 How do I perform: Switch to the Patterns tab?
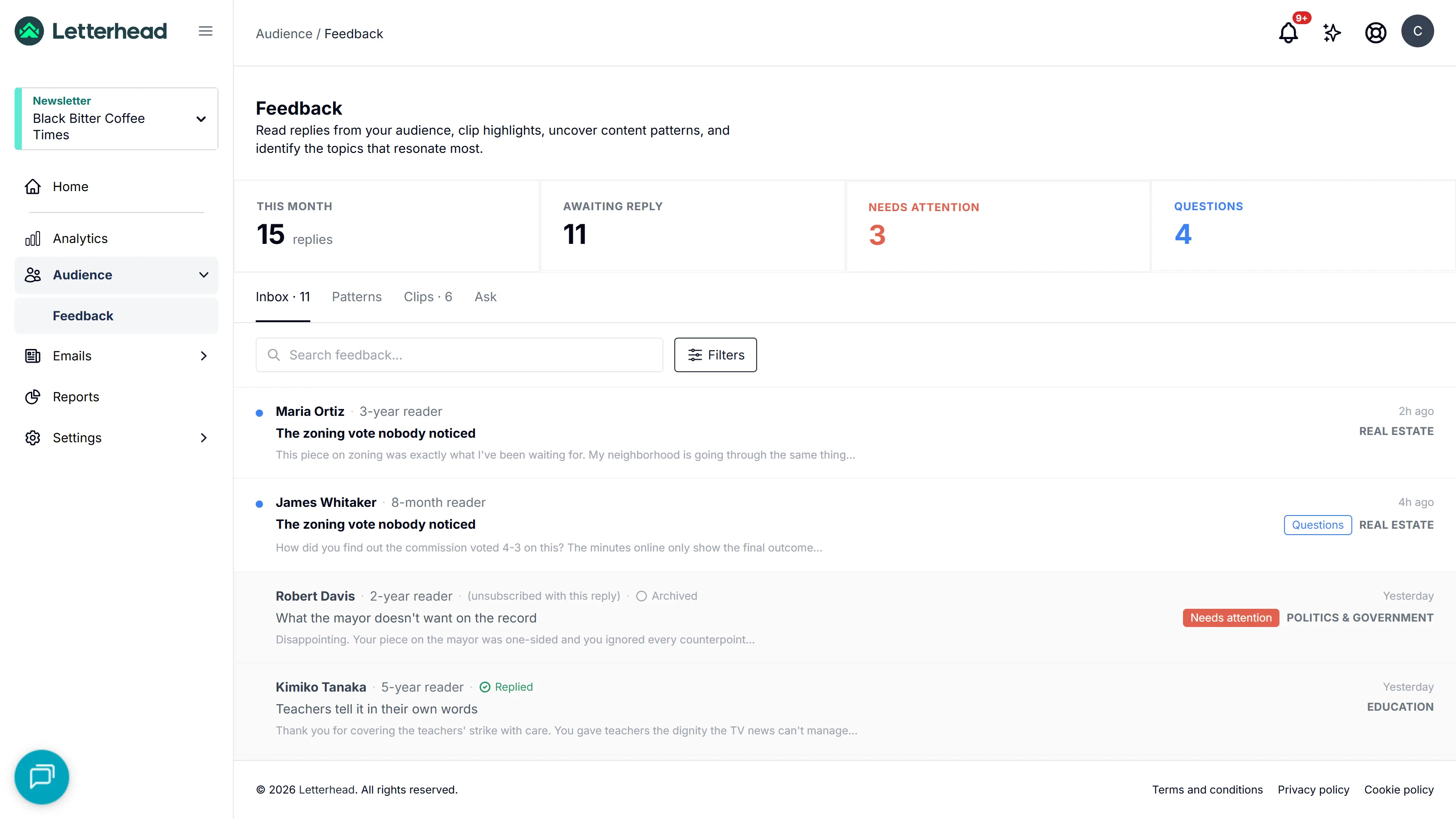tap(357, 297)
